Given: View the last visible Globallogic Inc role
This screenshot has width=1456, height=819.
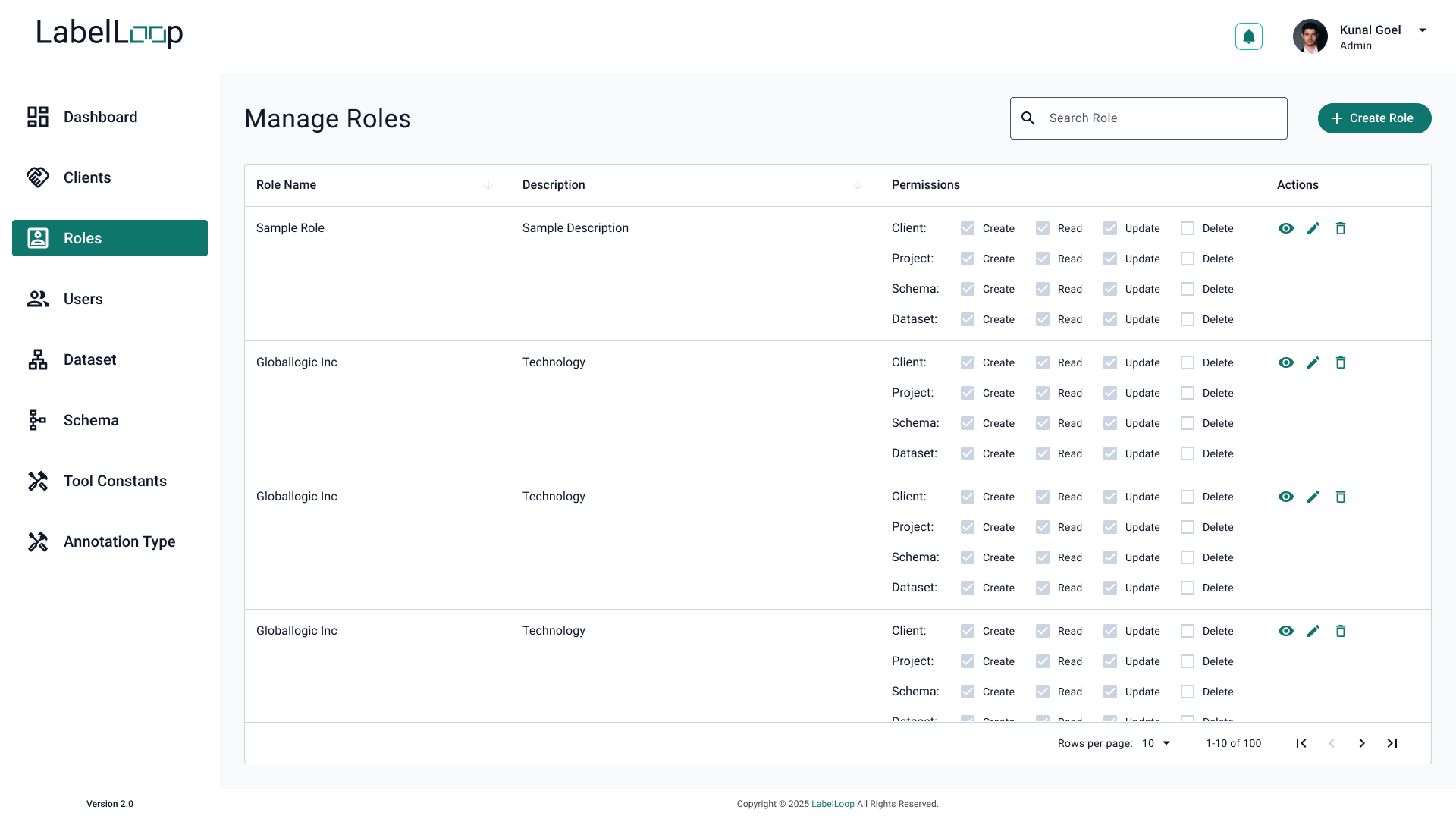Looking at the screenshot, I should [1286, 631].
